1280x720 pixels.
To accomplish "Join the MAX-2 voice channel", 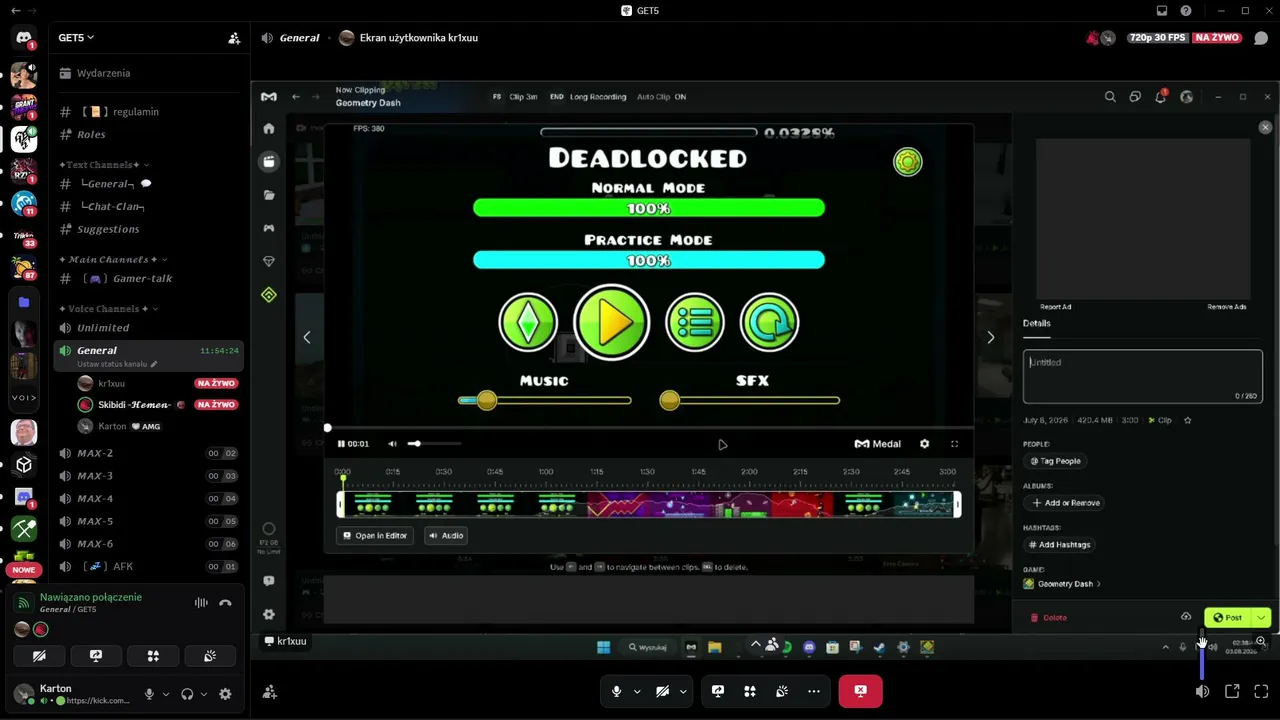I will click(150, 453).
